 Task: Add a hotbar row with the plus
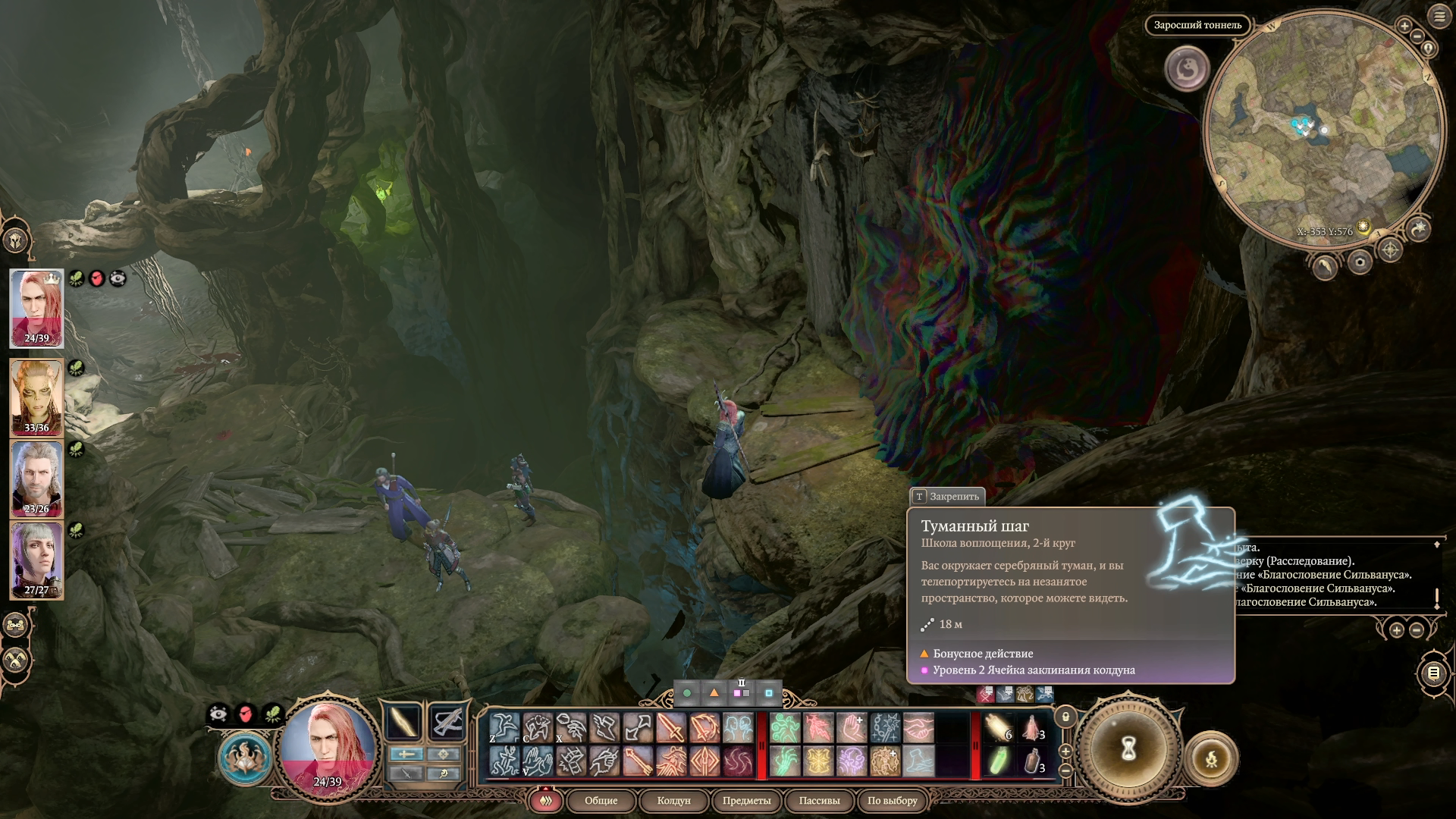point(1065,752)
